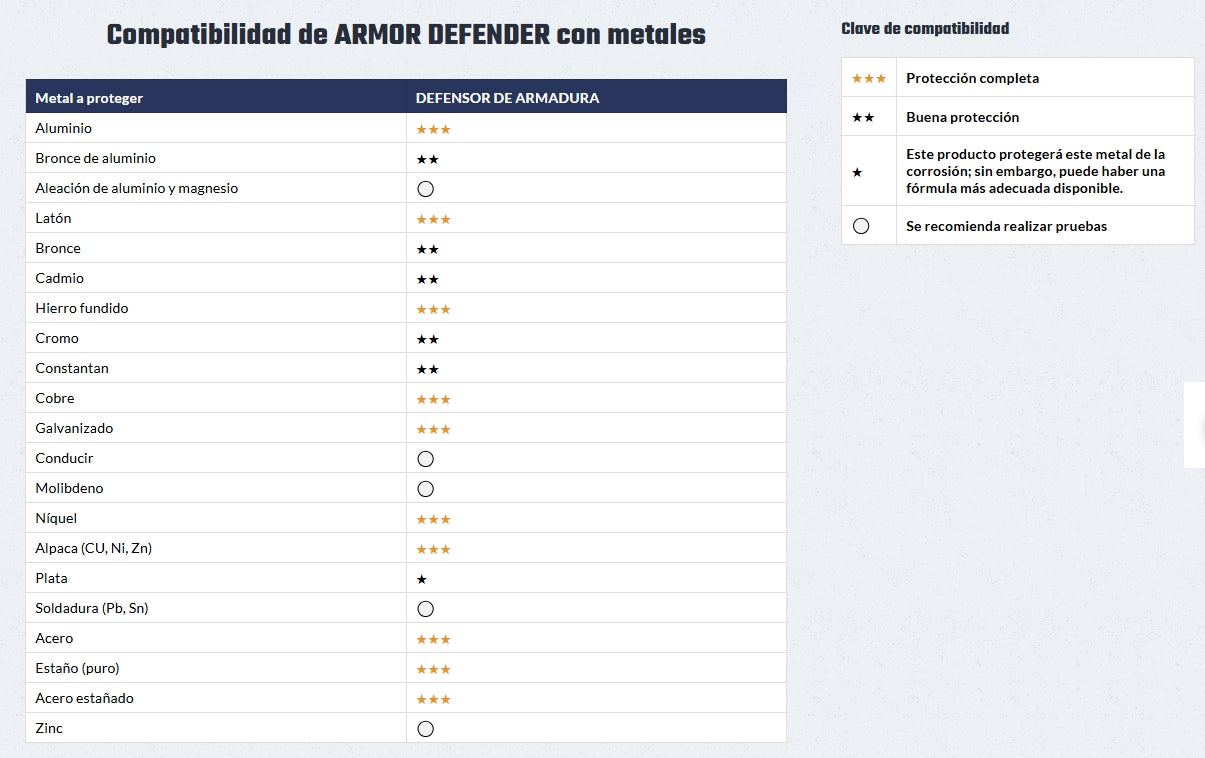The image size is (1205, 758).
Task: Click the three-star rating for Aluminio
Action: pyautogui.click(x=433, y=129)
